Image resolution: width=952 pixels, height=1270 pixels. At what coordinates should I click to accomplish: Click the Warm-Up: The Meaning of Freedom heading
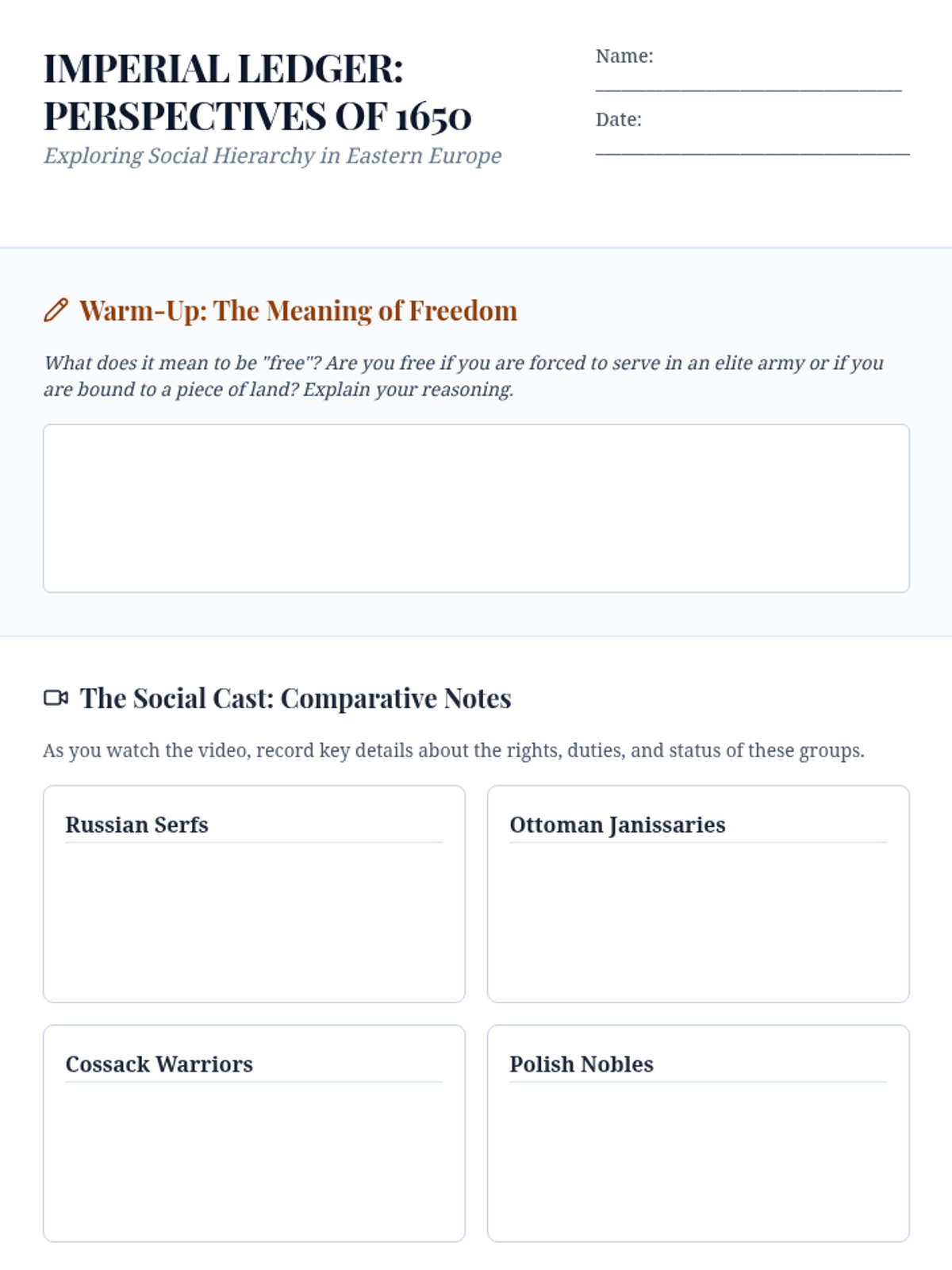tap(297, 310)
